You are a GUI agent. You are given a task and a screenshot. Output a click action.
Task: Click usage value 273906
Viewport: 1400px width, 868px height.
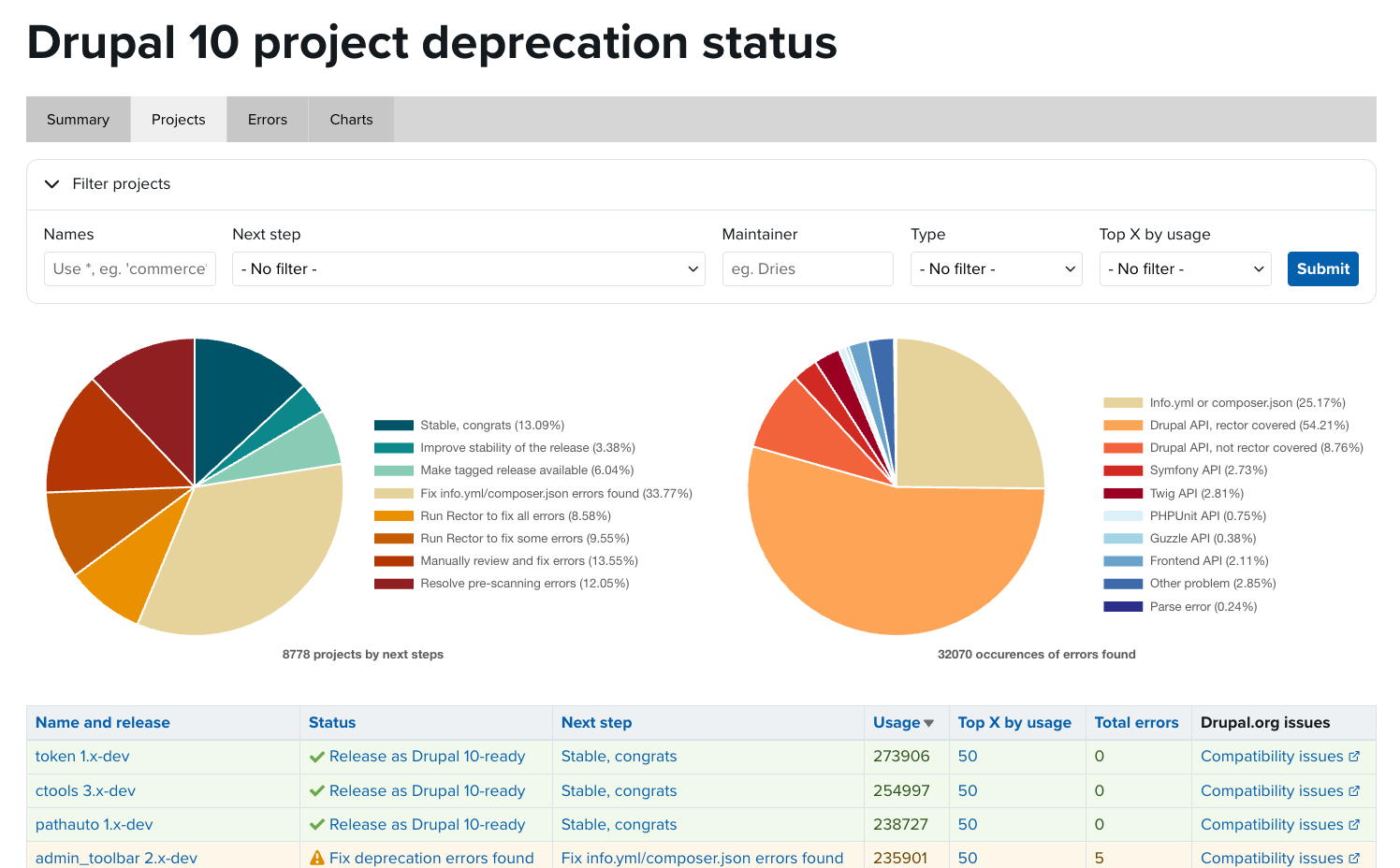click(901, 757)
